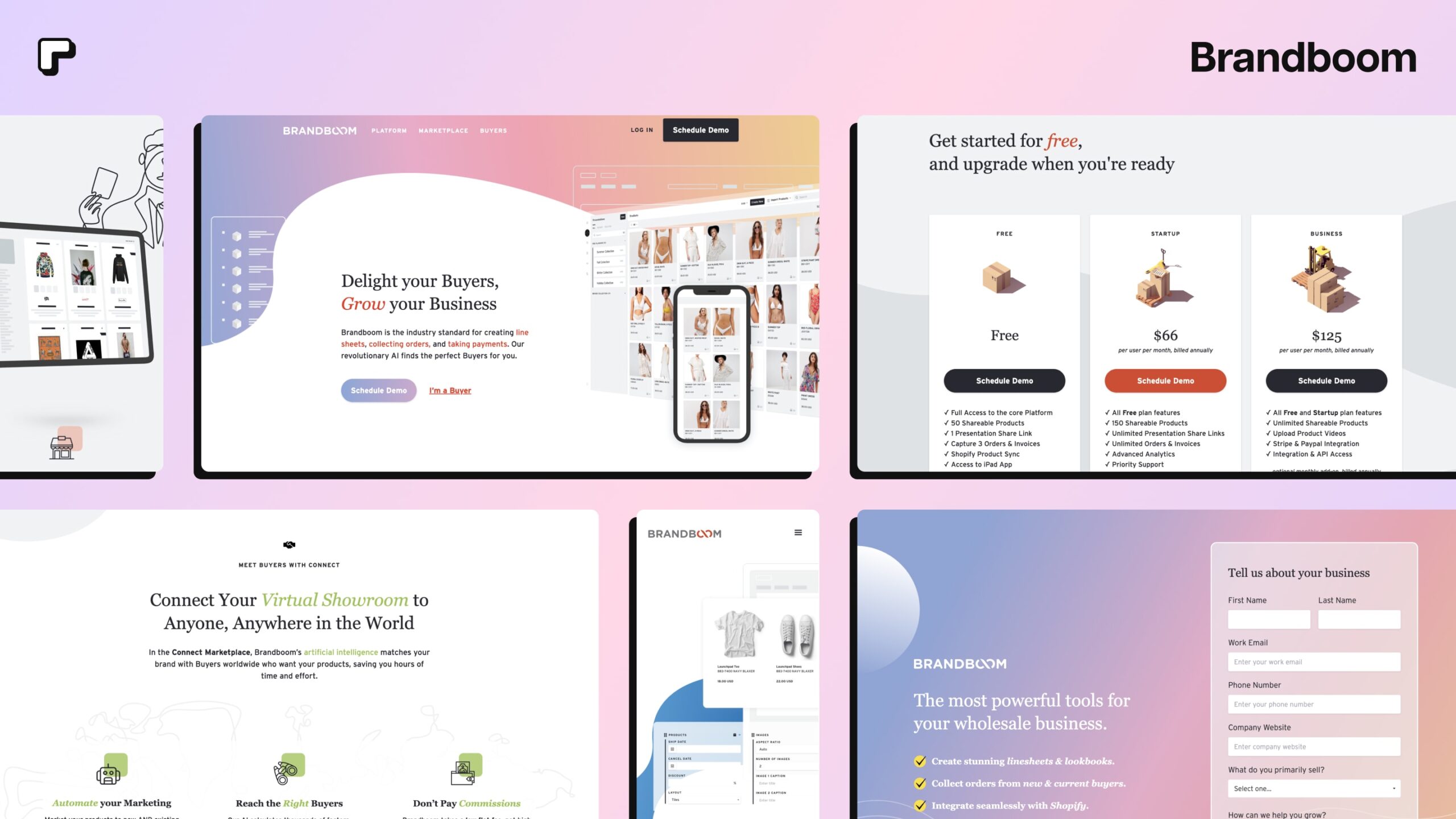Select the What do you primarily sell dropdown

point(1313,788)
